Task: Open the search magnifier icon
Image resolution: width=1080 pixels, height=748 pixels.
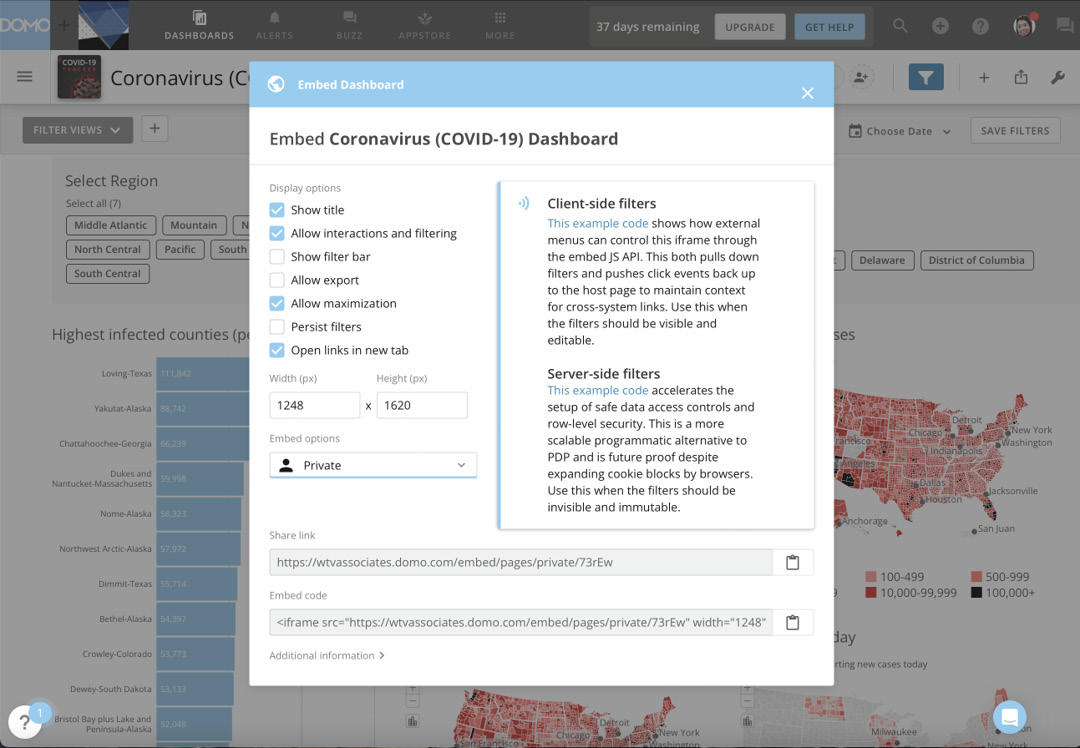Action: 900,26
